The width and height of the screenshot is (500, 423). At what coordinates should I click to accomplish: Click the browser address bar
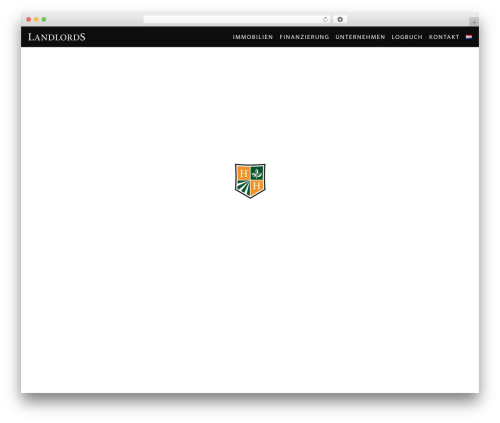point(237,19)
